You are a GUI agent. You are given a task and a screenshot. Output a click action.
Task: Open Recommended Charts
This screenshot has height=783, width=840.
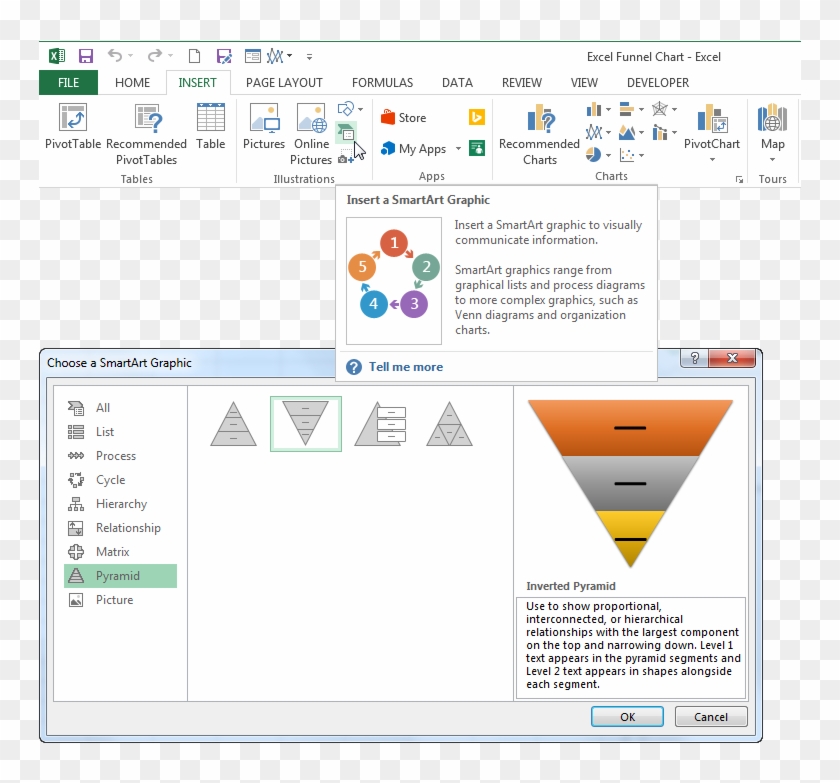click(x=539, y=134)
